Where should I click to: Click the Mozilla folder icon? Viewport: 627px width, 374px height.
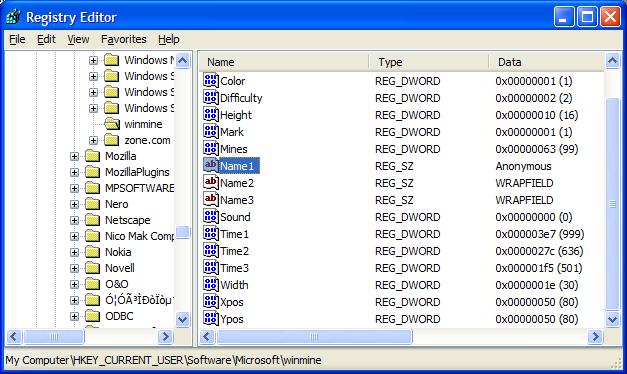coord(93,156)
